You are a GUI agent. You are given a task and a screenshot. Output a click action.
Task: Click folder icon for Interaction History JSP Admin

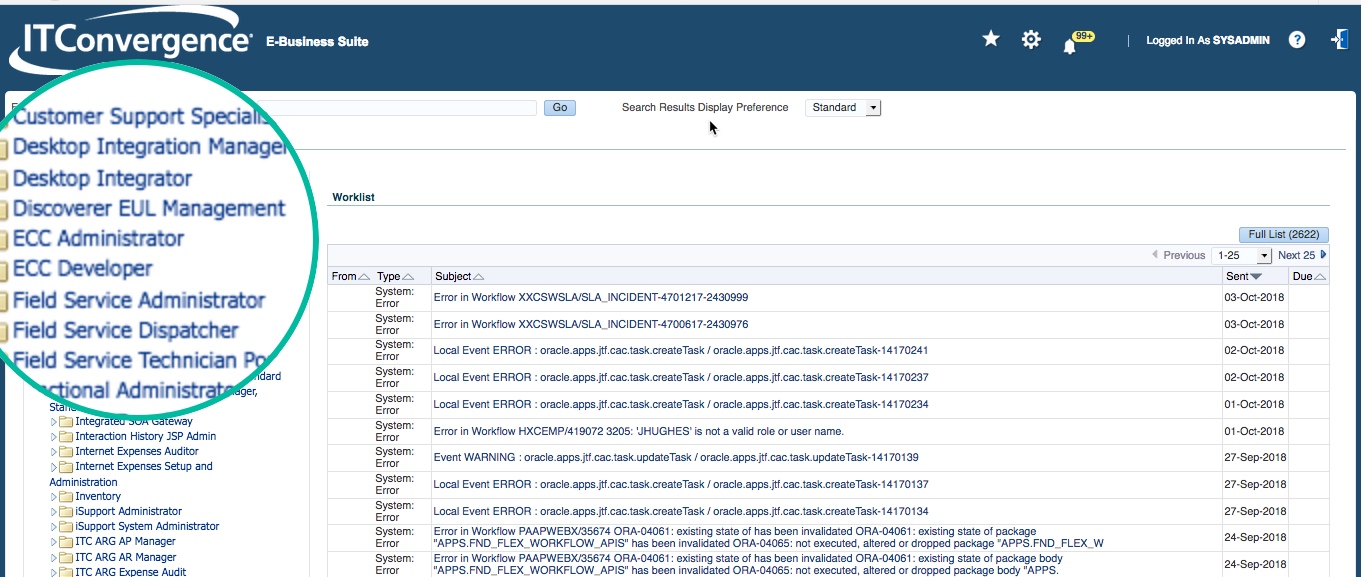click(66, 437)
